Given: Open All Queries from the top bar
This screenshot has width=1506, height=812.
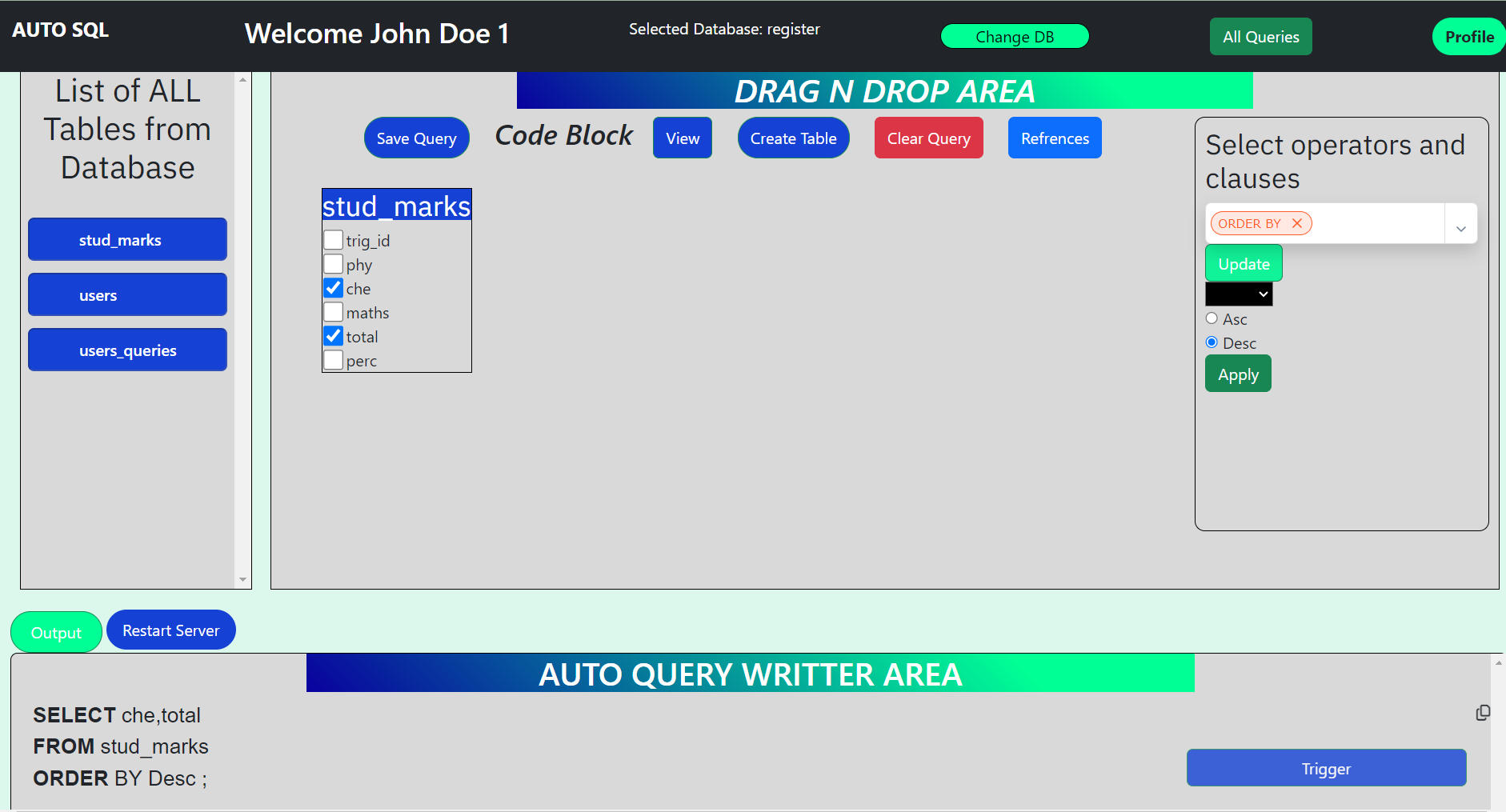Looking at the screenshot, I should [1260, 36].
